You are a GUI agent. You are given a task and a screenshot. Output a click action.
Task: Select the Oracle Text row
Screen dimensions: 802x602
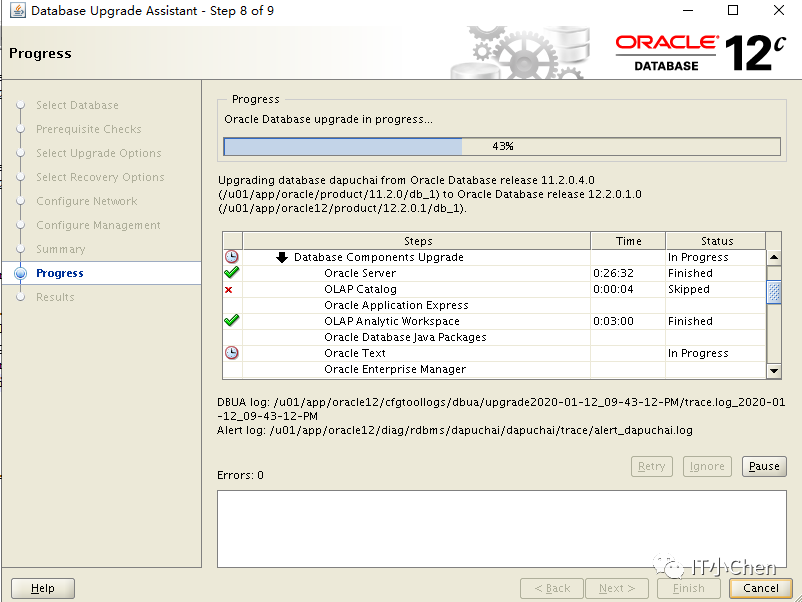(x=495, y=353)
